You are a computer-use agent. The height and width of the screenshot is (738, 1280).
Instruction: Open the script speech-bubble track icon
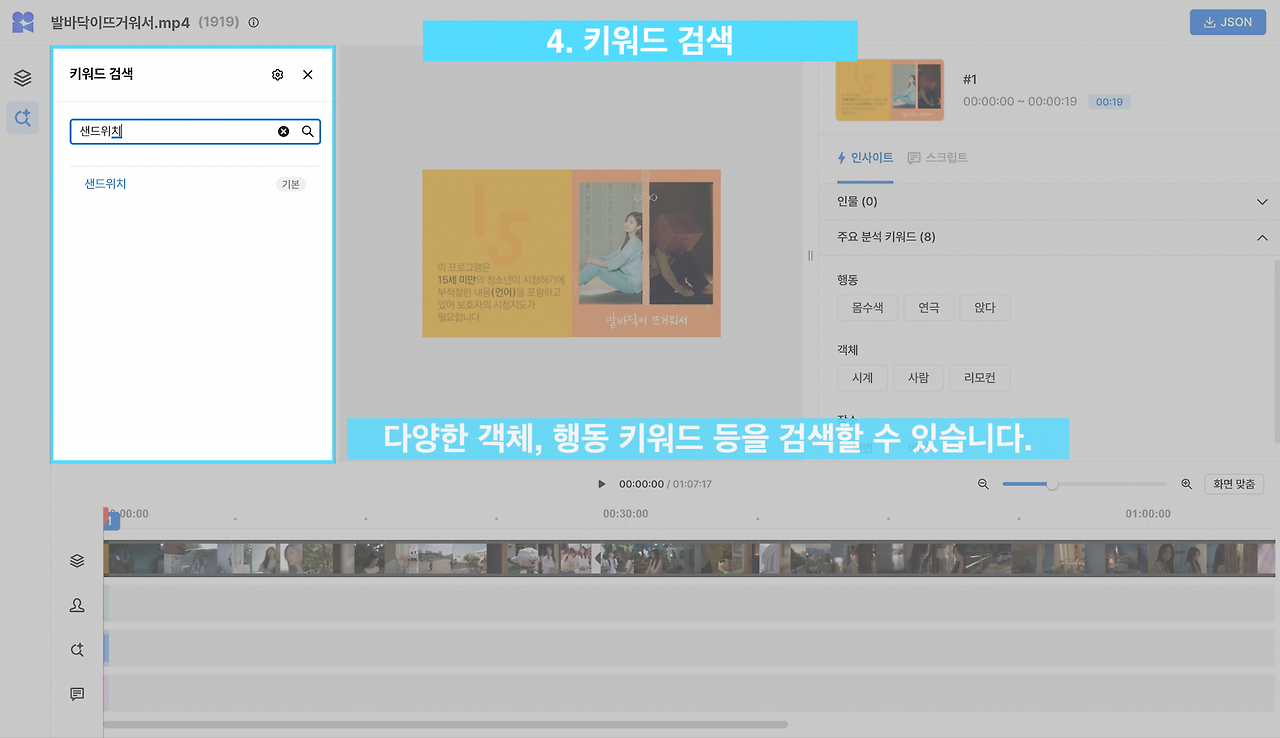coord(77,694)
